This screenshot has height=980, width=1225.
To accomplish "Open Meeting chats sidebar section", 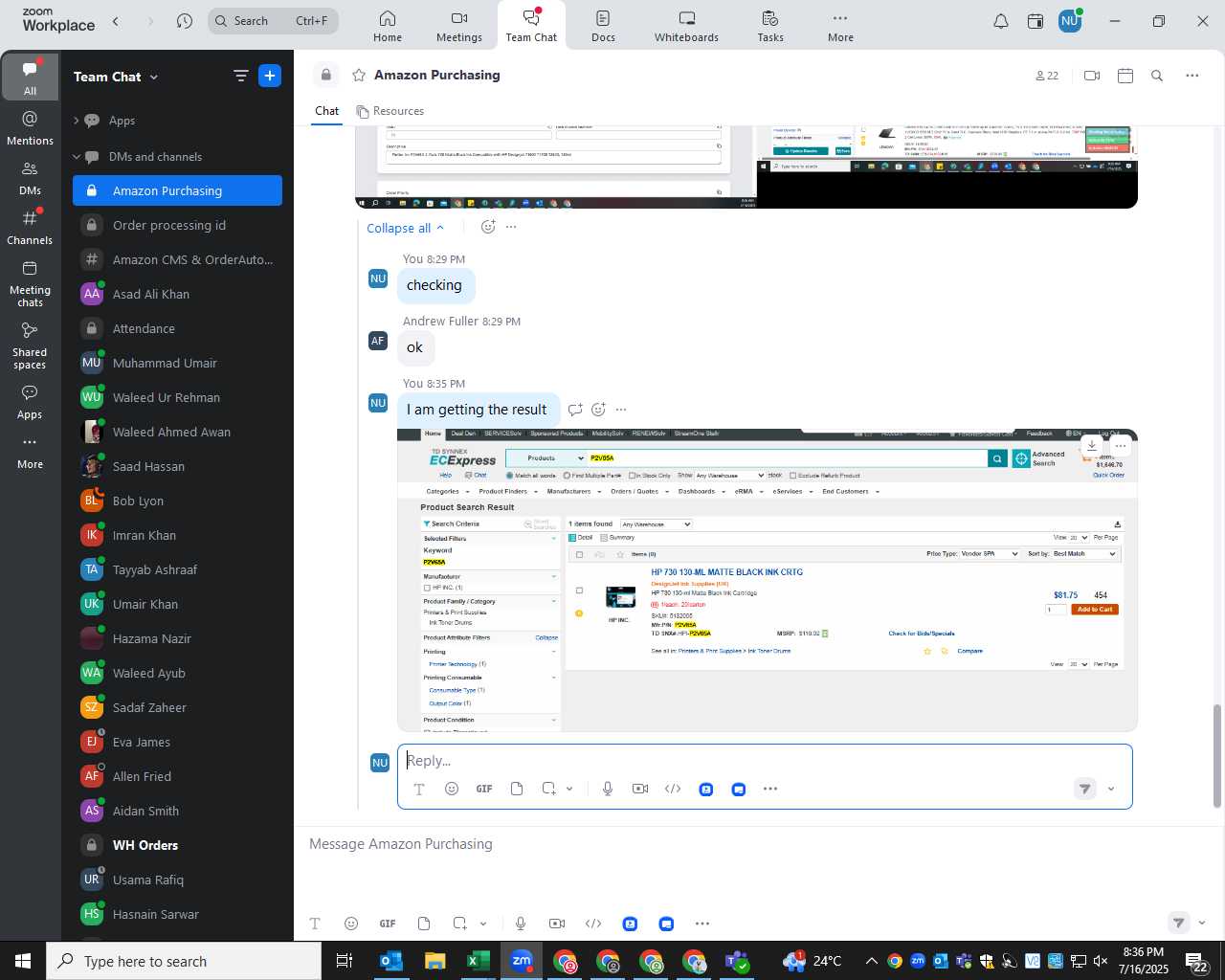I will coord(30,283).
